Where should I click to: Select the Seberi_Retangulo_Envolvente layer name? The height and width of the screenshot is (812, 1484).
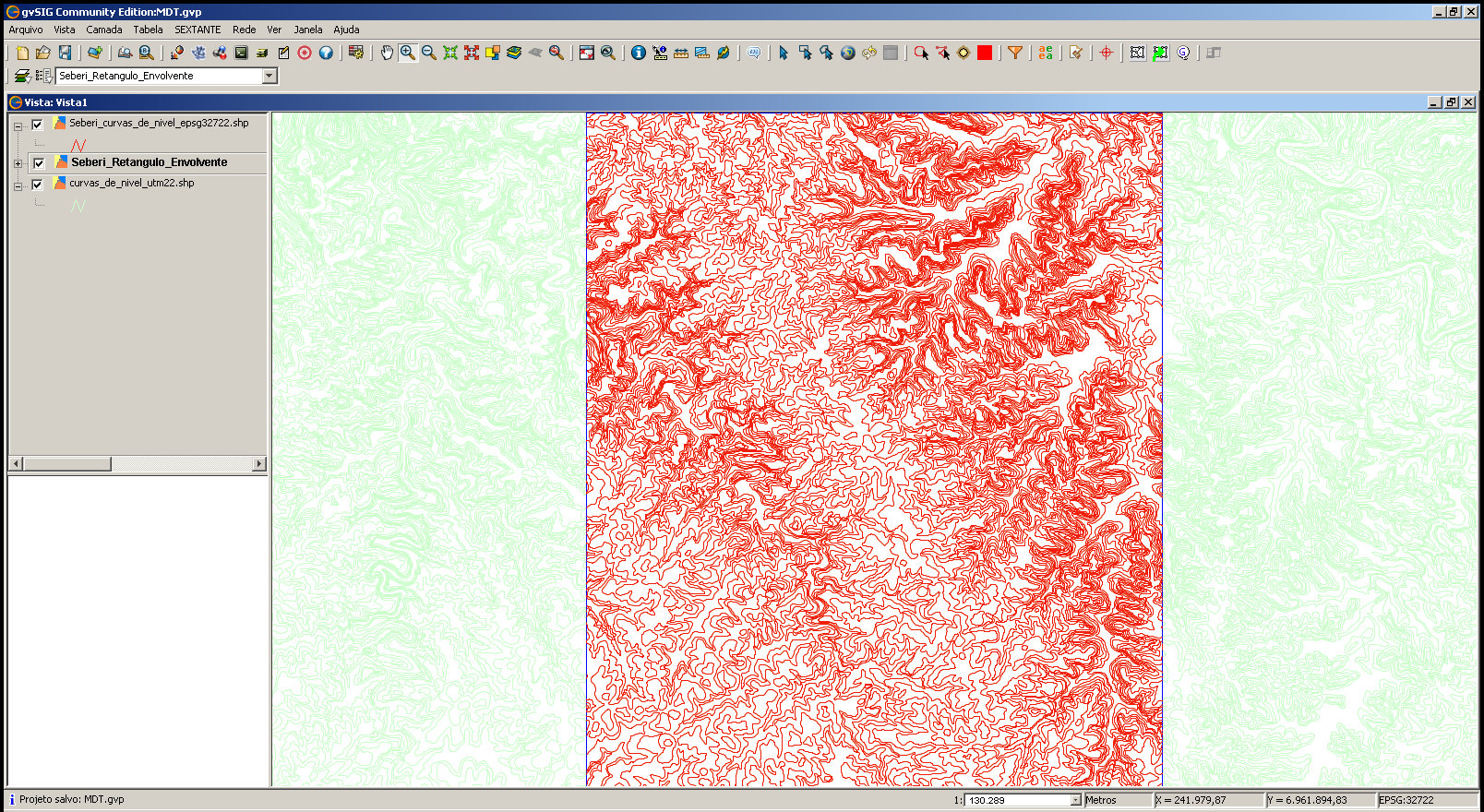[x=149, y=162]
